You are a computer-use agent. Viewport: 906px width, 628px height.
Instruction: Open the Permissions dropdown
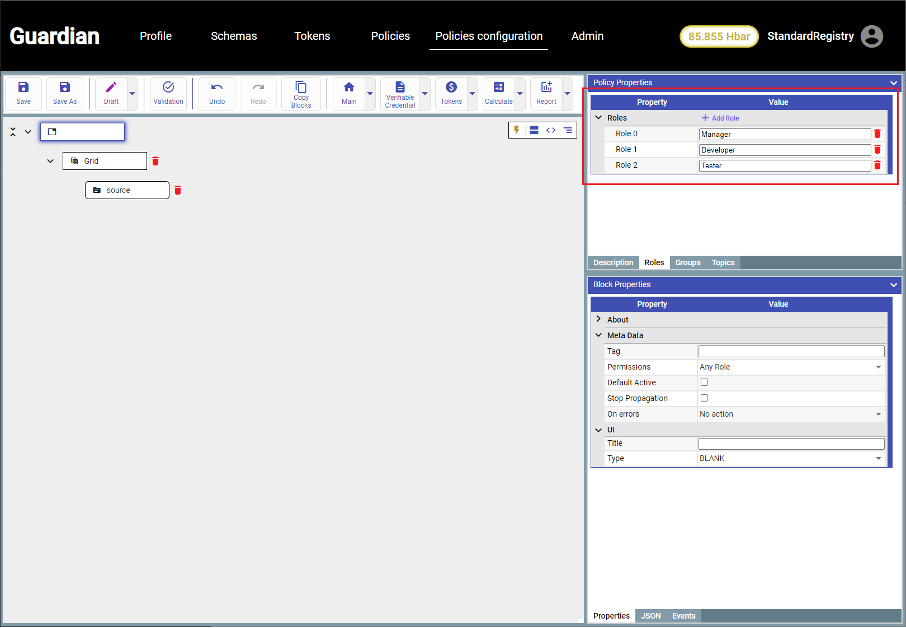[790, 367]
